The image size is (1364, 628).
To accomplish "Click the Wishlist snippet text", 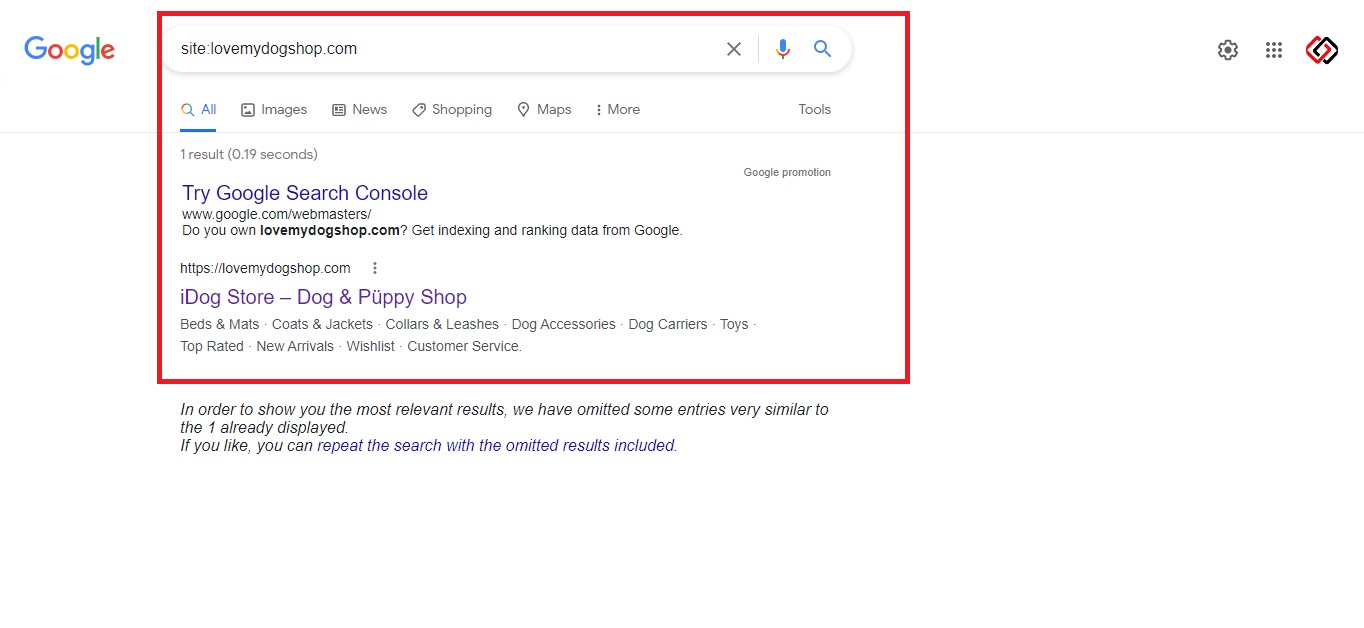I will point(371,346).
